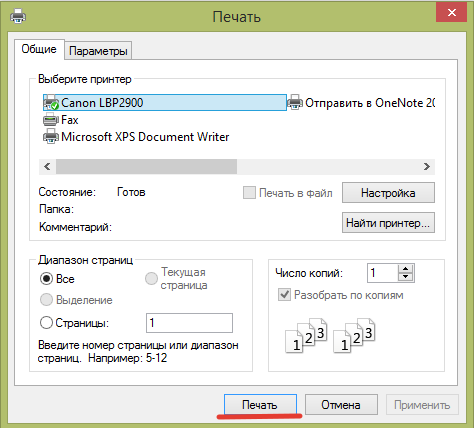Select the Canon LBP2900 printer icon
This screenshot has width=474, height=428.
coord(51,102)
